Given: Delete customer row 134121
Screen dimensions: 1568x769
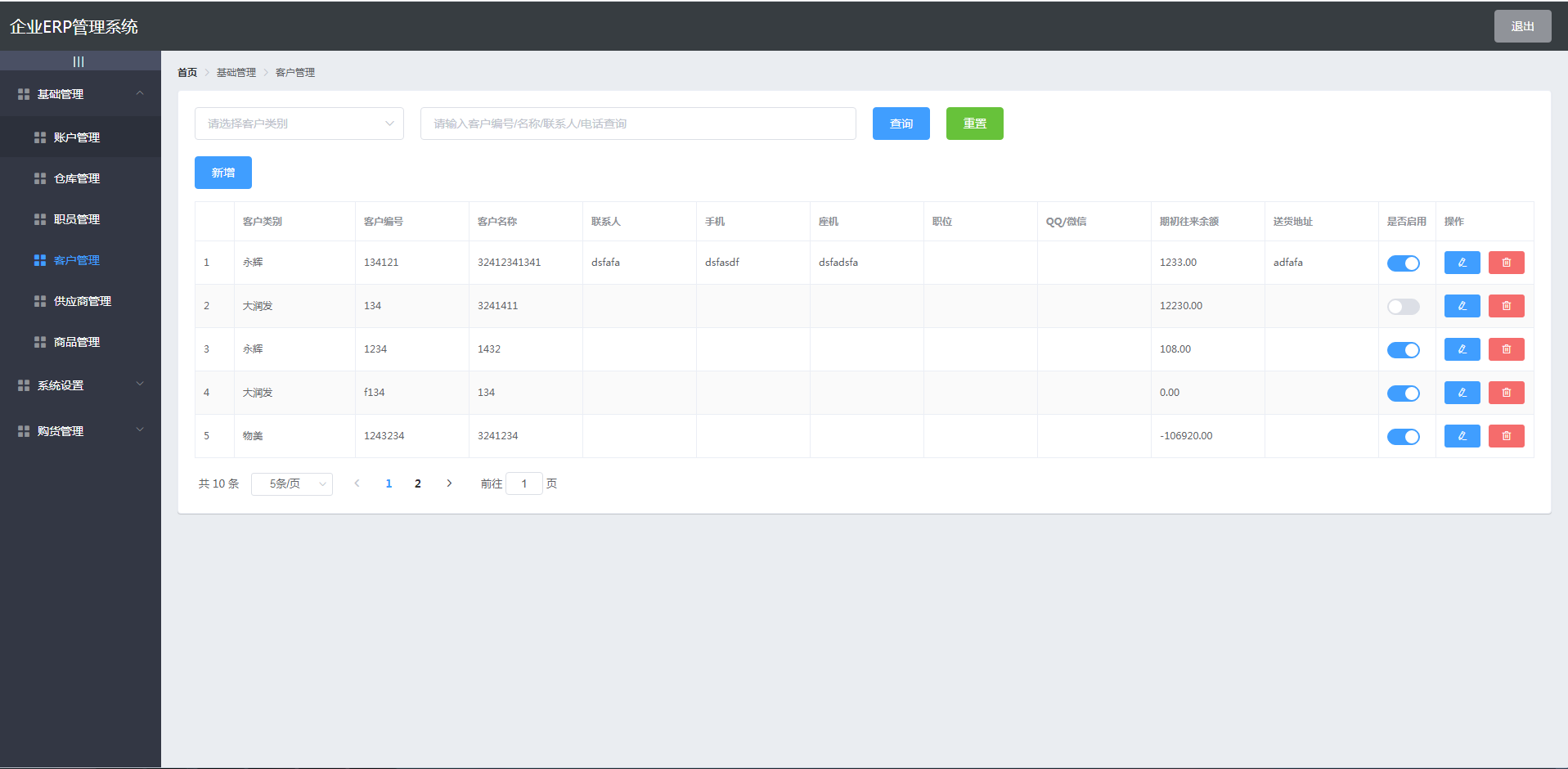Looking at the screenshot, I should click(1506, 263).
